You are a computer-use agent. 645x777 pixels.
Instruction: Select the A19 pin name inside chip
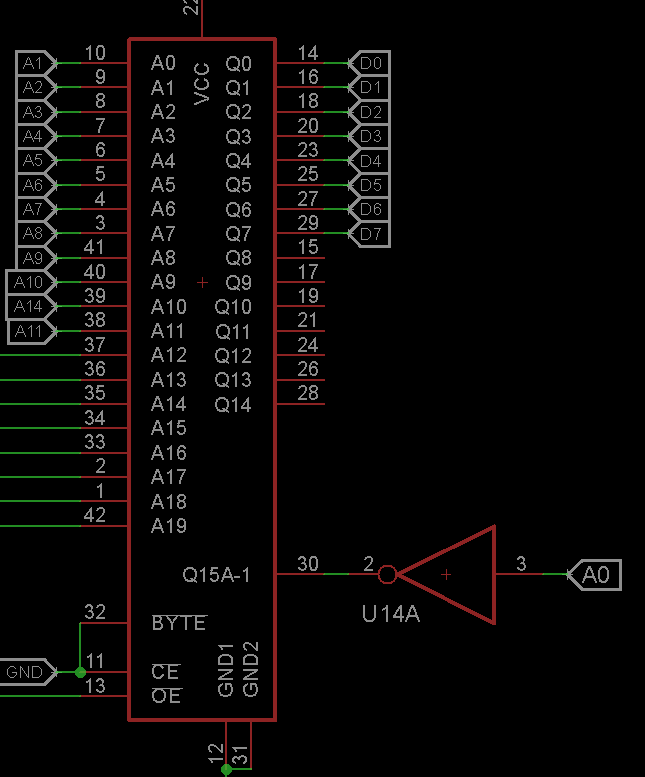168,526
